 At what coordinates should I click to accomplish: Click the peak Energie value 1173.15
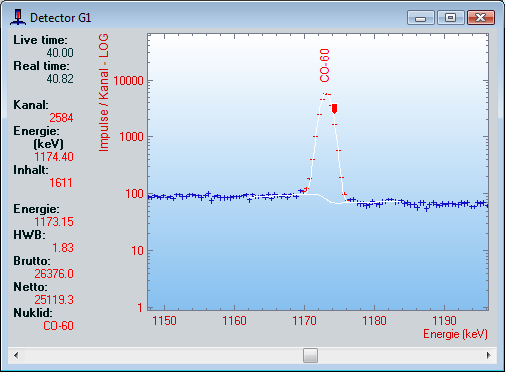[54, 222]
